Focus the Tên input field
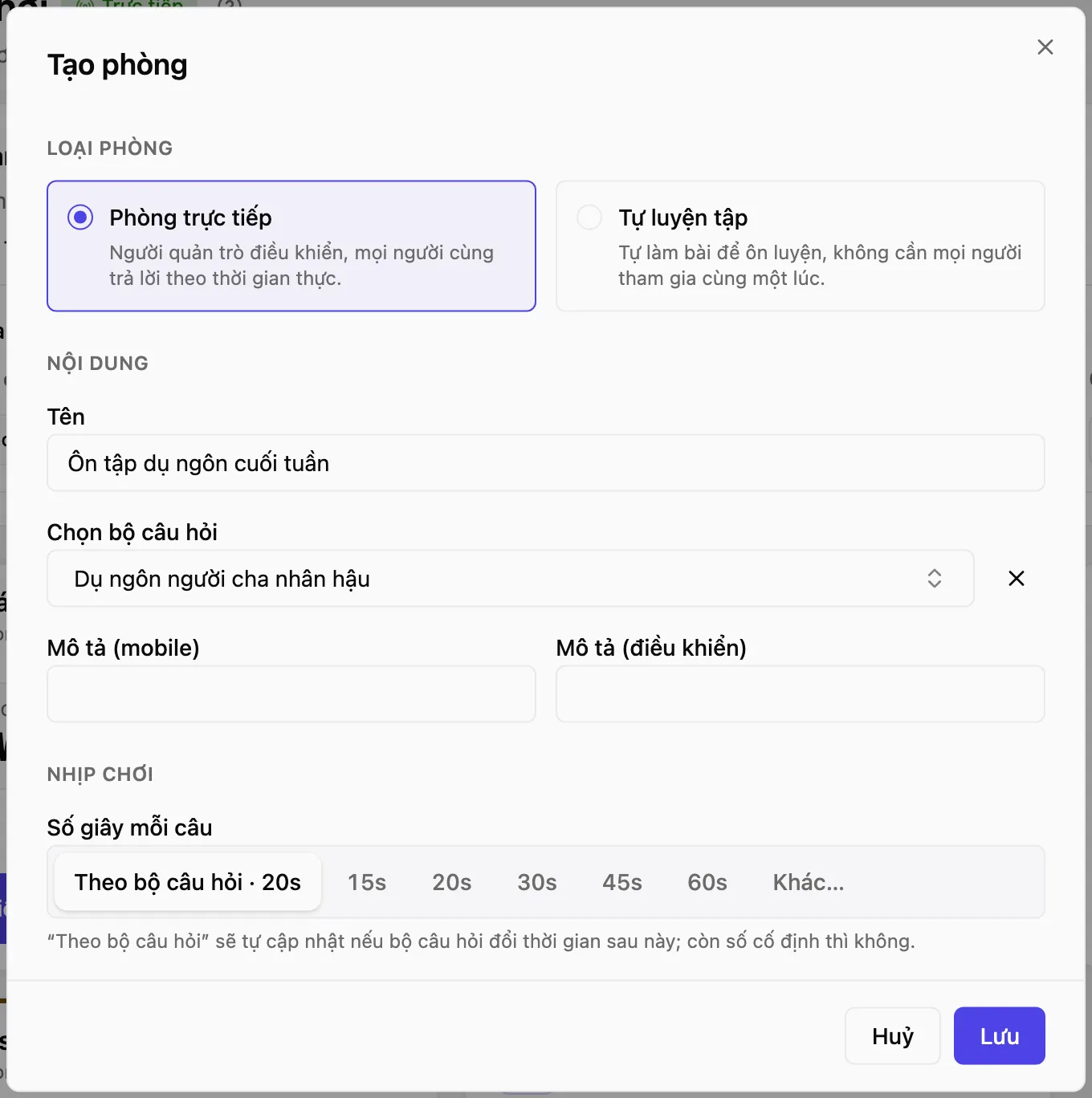The width and height of the screenshot is (1092, 1098). (x=546, y=463)
